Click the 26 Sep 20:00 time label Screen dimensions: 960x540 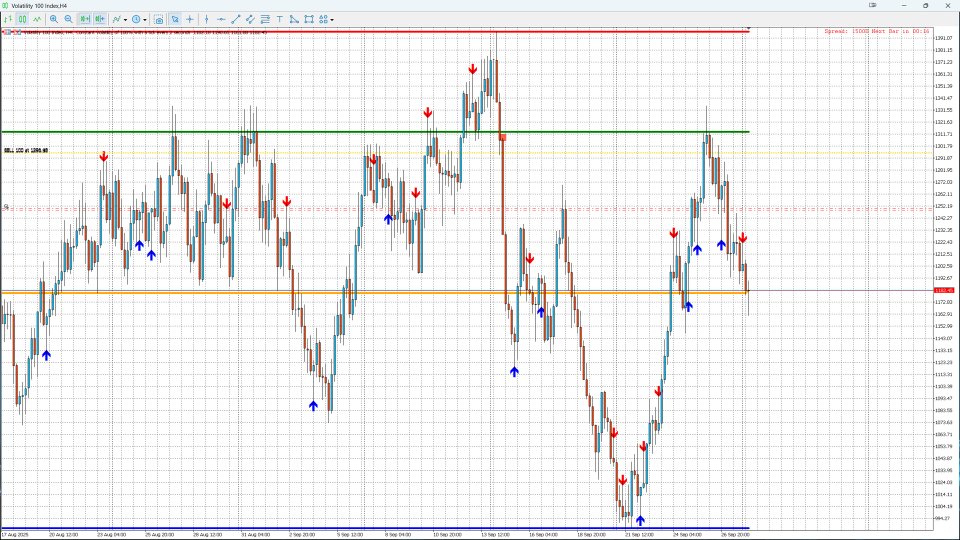point(735,534)
